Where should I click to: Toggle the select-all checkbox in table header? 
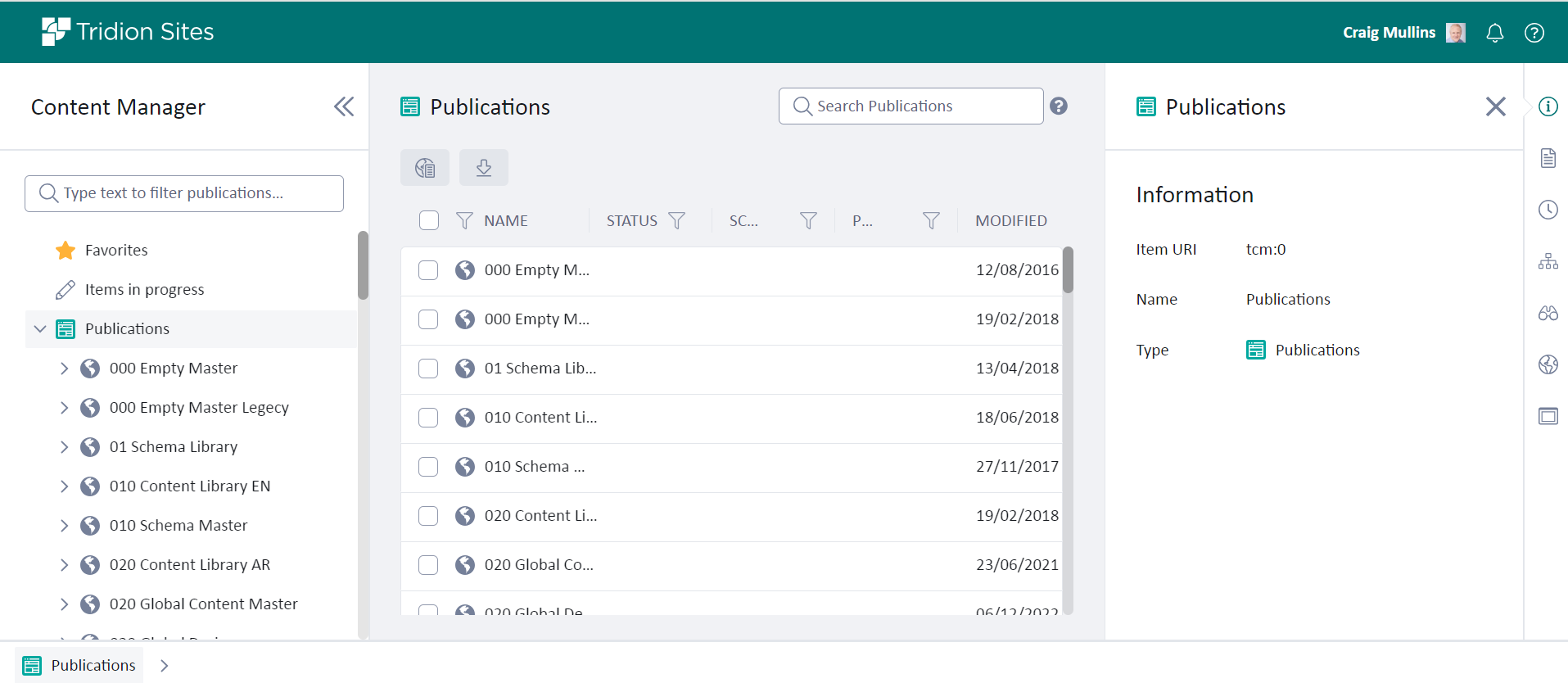tap(429, 220)
